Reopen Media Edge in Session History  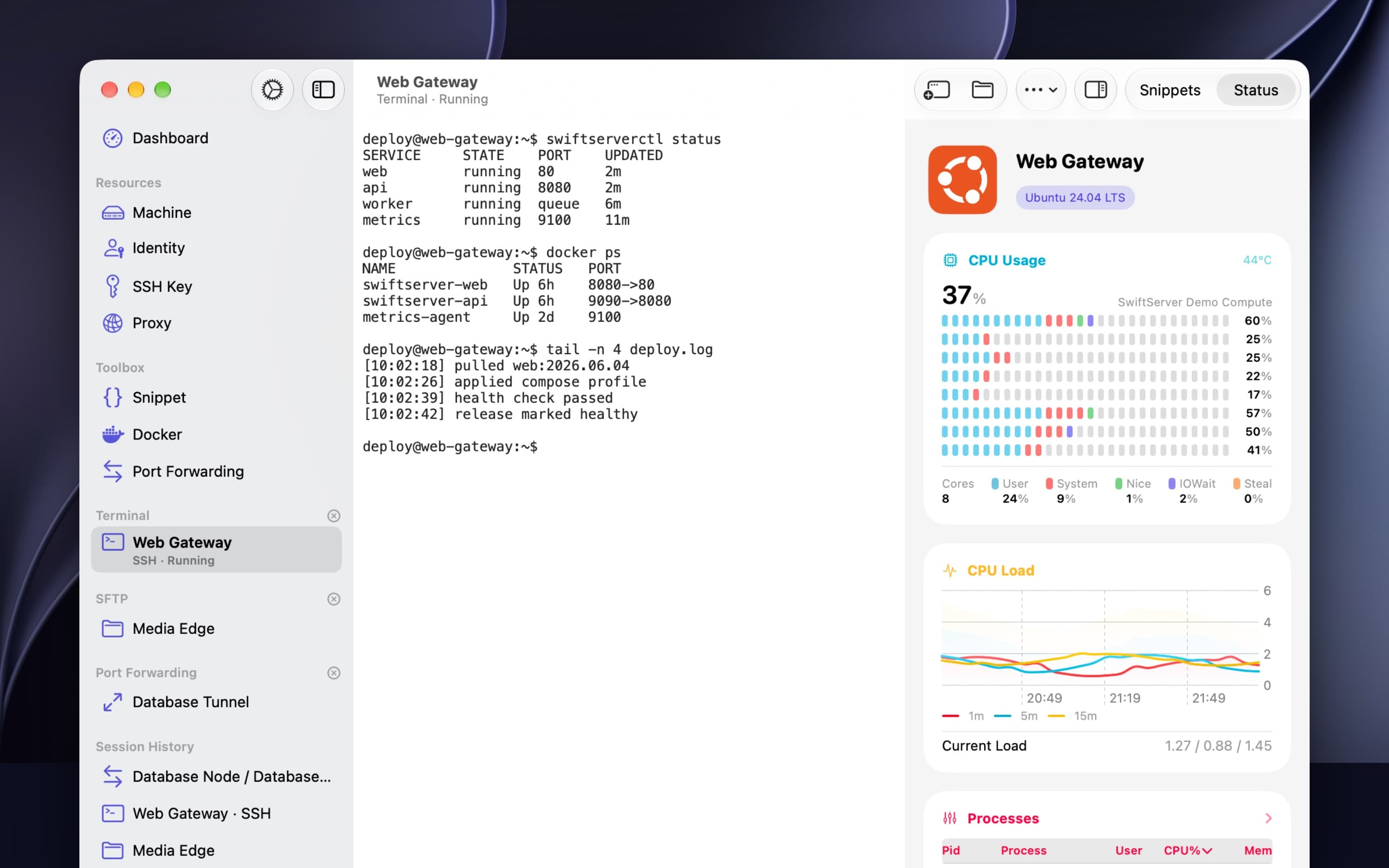tap(216, 850)
